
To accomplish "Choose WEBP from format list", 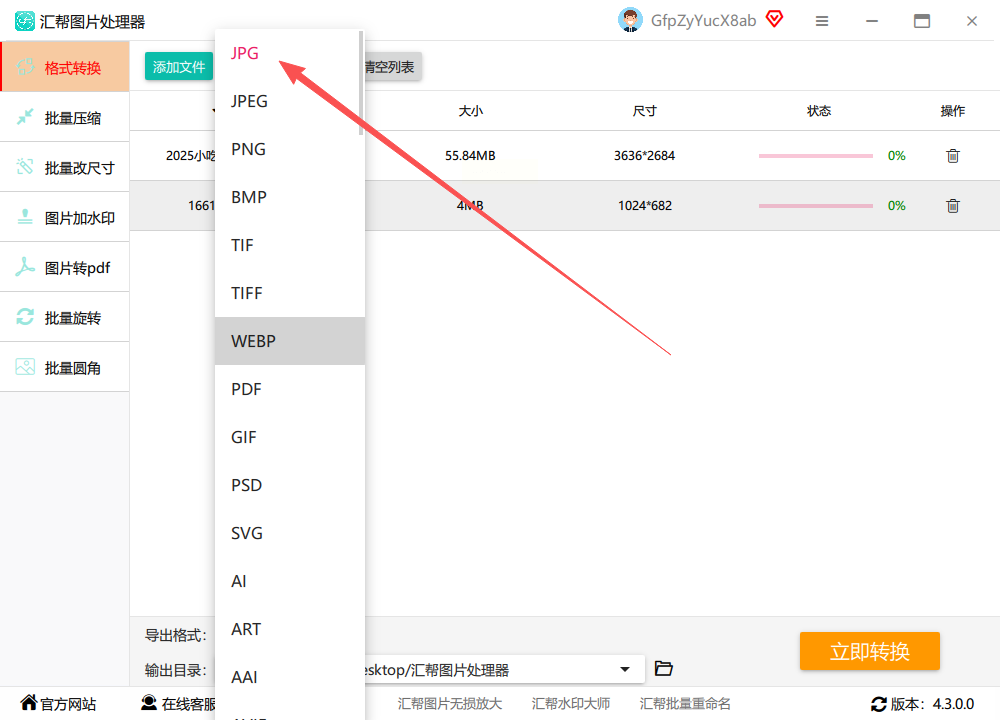I will click(290, 341).
